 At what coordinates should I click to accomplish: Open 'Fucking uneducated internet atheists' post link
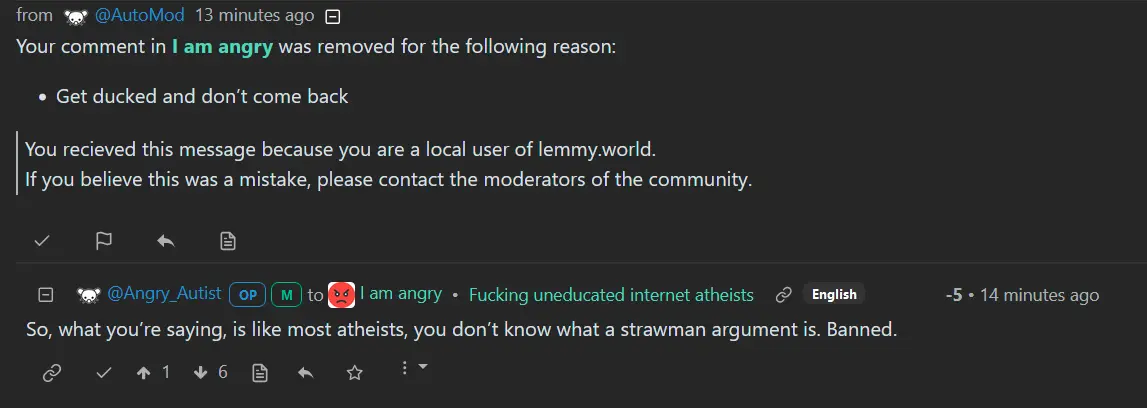tap(611, 294)
